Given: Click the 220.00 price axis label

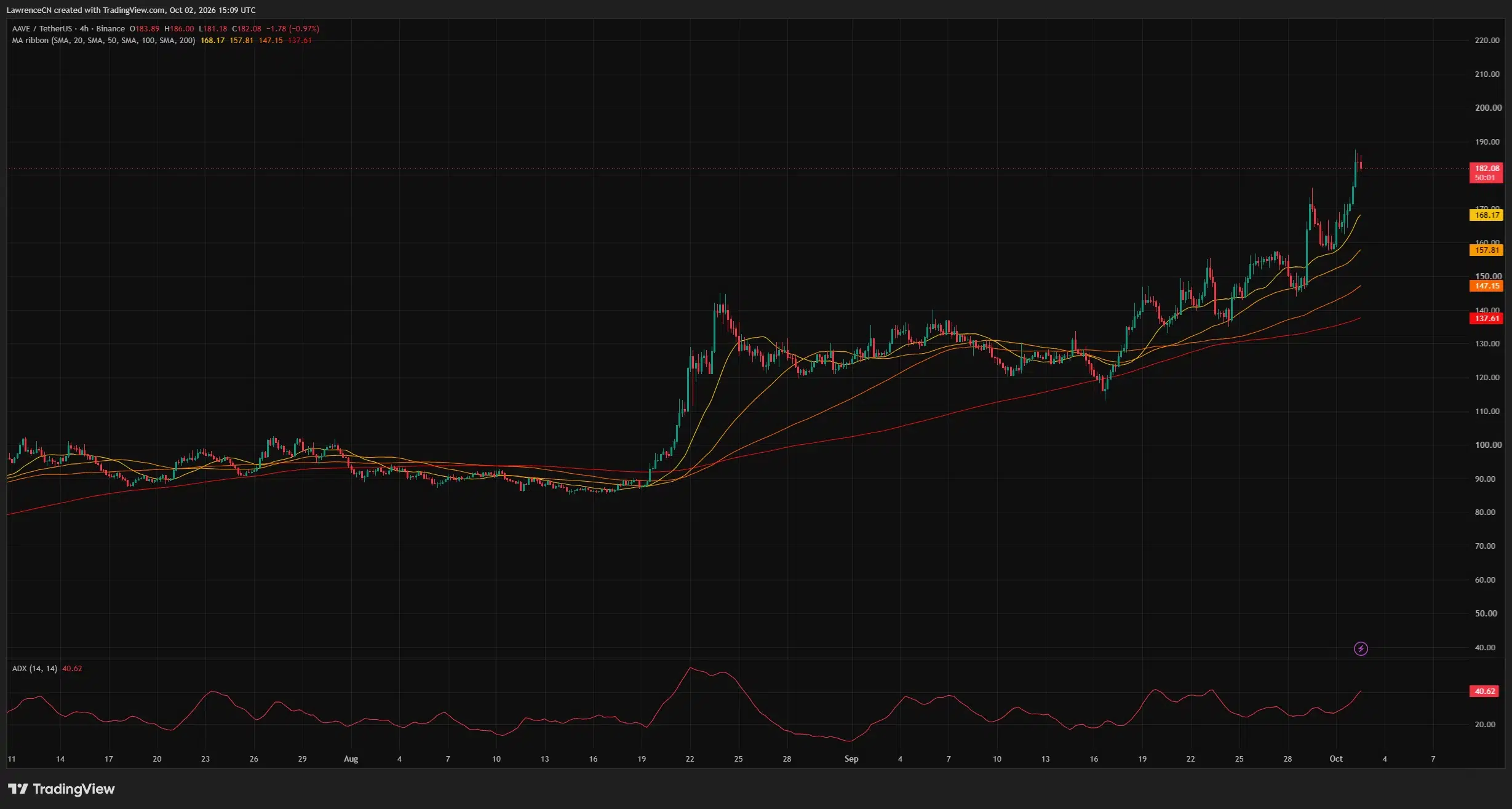Looking at the screenshot, I should 1487,41.
